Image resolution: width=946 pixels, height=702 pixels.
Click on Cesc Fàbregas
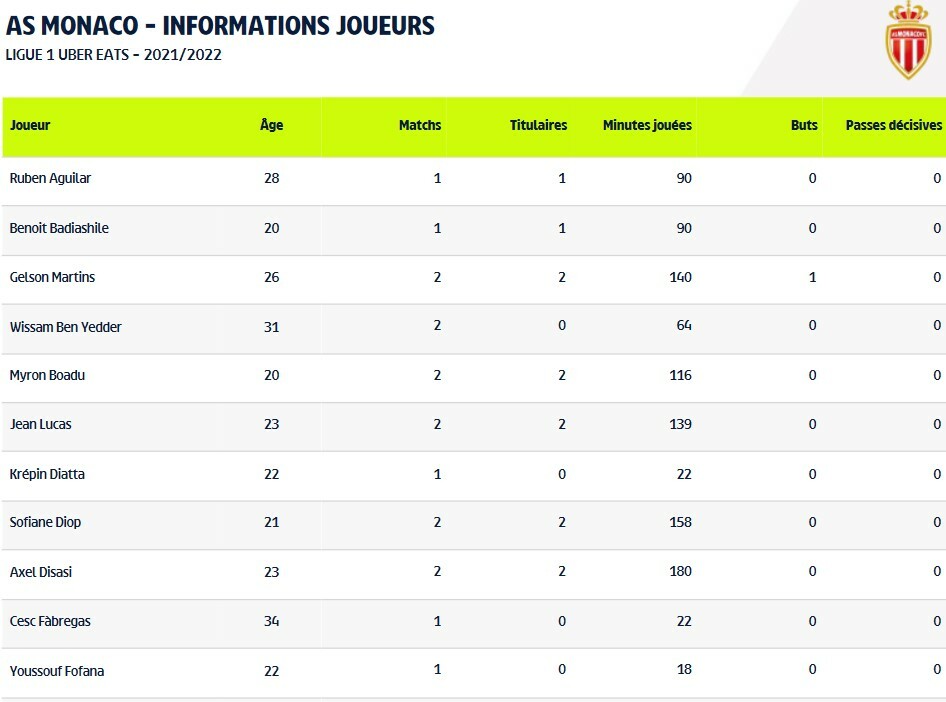click(x=50, y=622)
